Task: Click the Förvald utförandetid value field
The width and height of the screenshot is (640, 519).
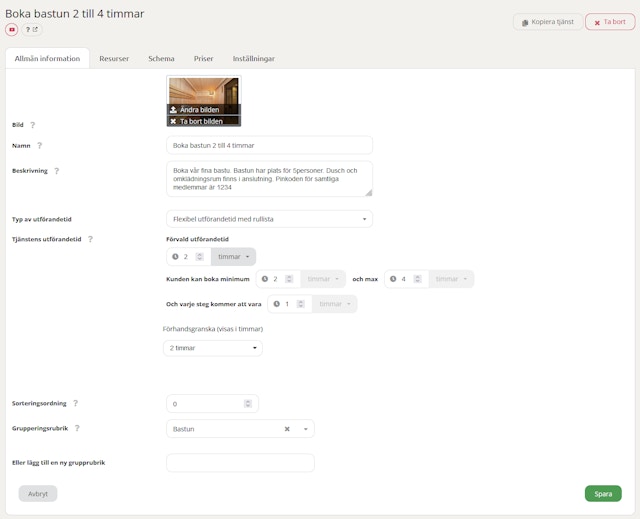Action: pyautogui.click(x=185, y=257)
